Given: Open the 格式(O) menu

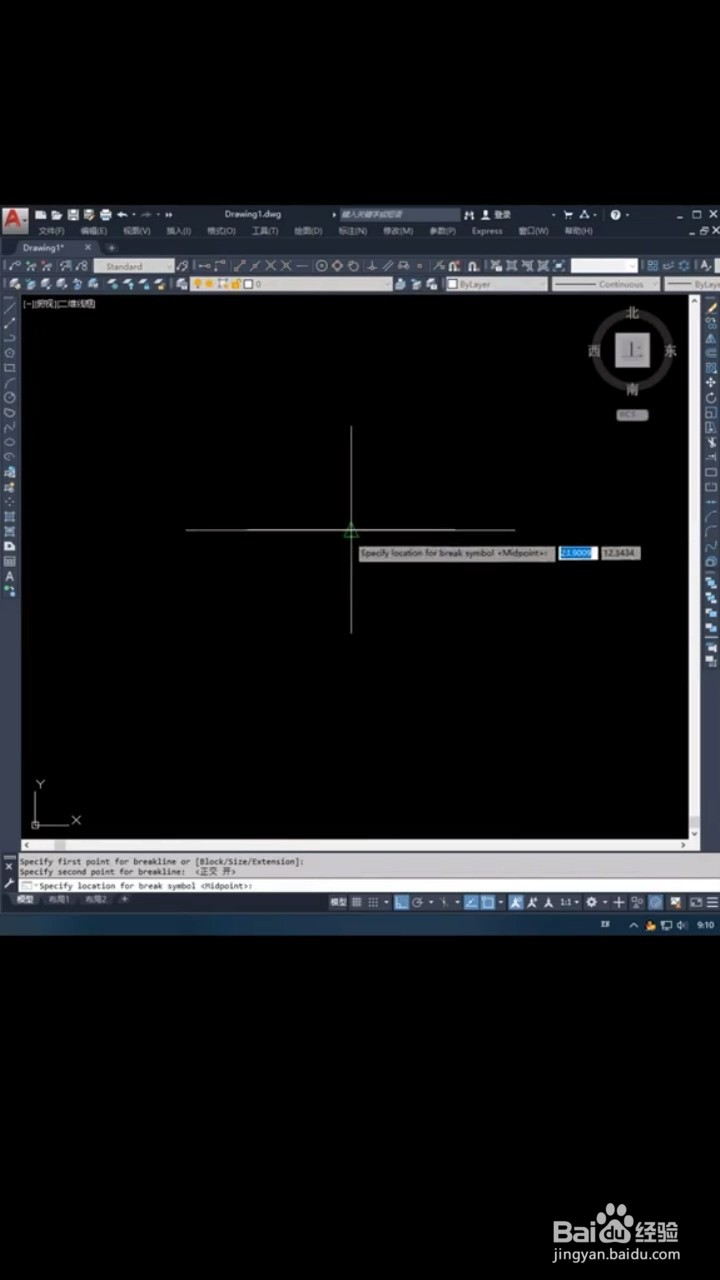Looking at the screenshot, I should click(221, 231).
